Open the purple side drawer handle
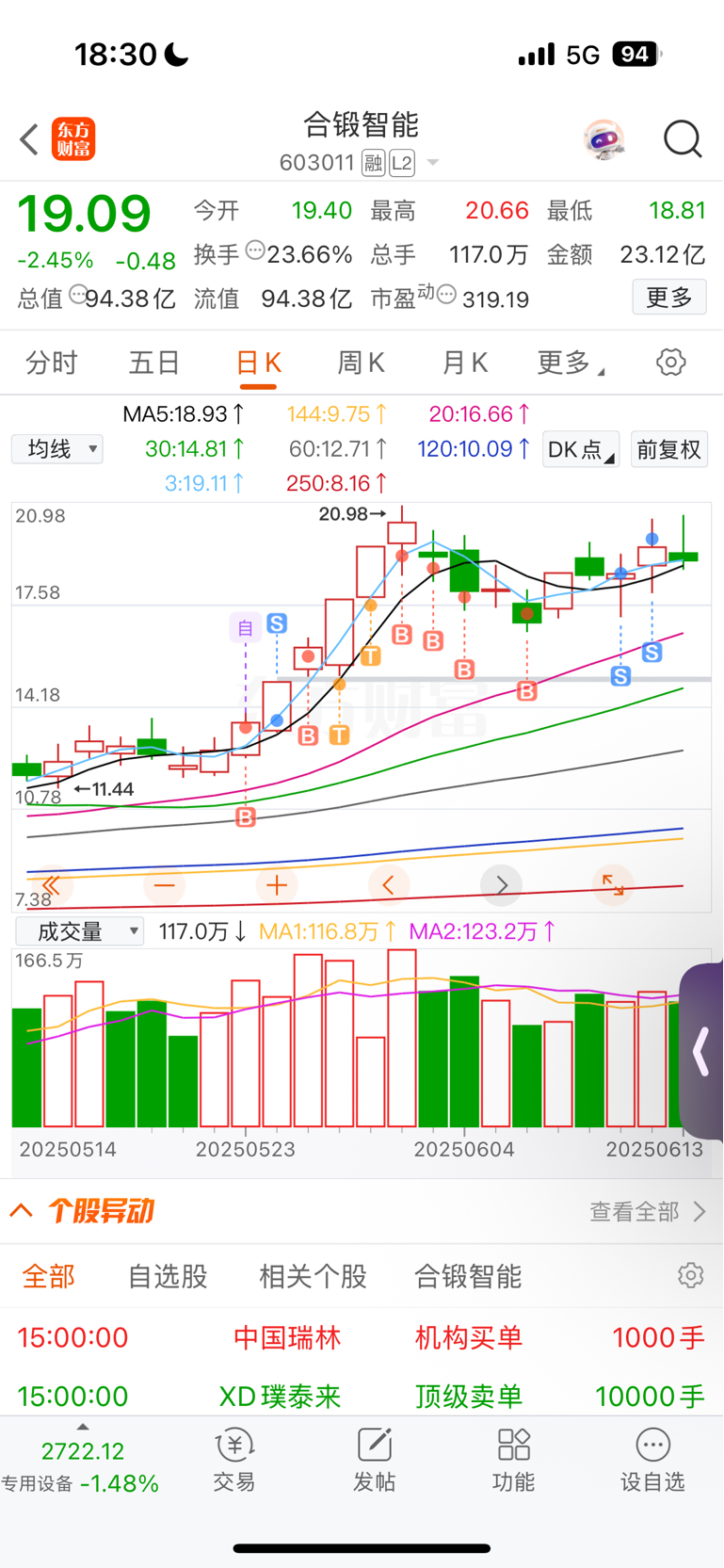The width and height of the screenshot is (724, 1568). pyautogui.click(x=701, y=1051)
